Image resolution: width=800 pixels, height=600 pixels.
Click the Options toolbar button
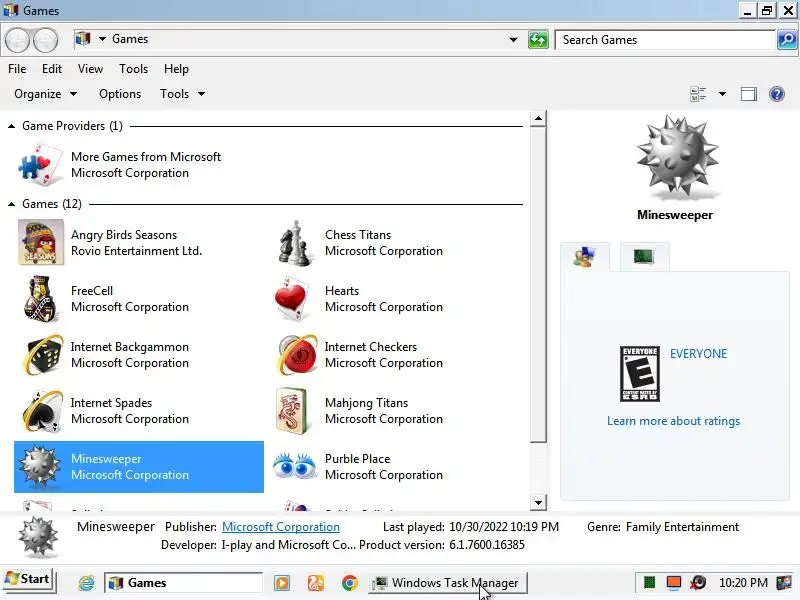pos(120,94)
